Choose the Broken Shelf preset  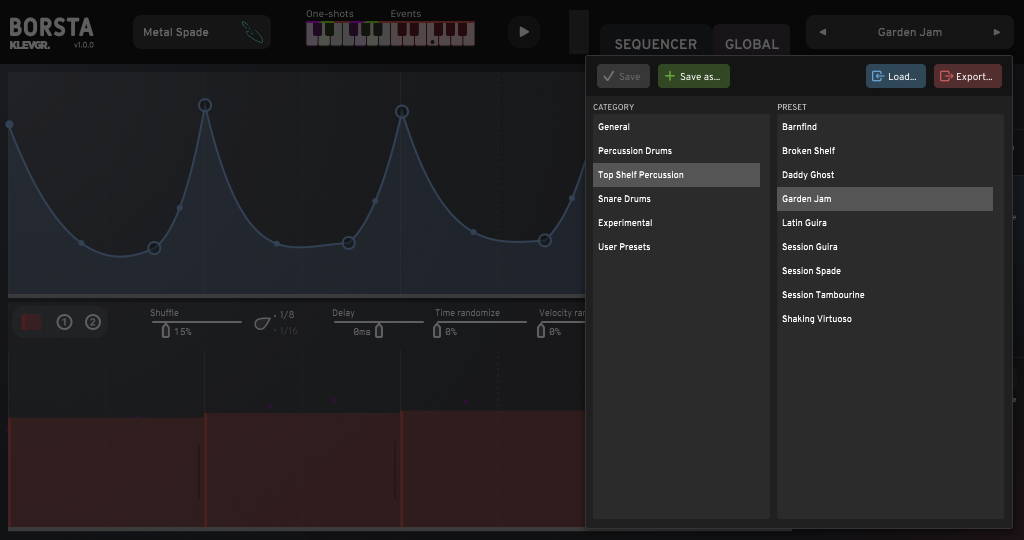coord(885,151)
